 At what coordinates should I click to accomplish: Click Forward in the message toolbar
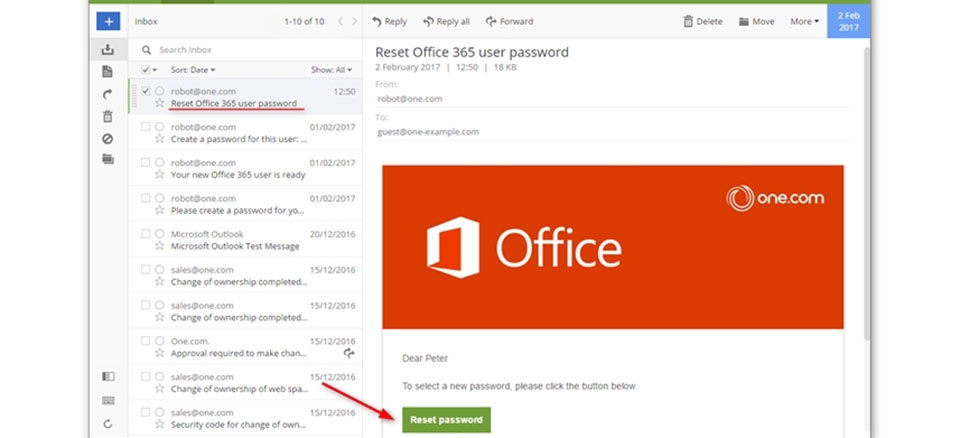click(509, 21)
